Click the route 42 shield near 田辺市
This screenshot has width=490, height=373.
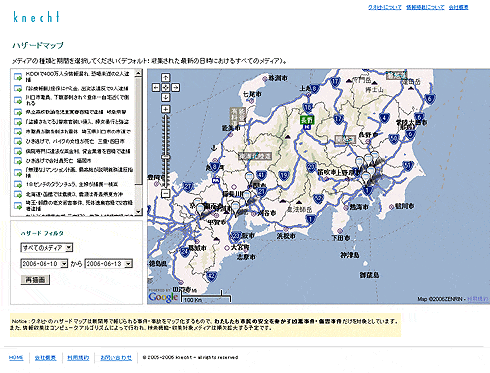(212, 276)
